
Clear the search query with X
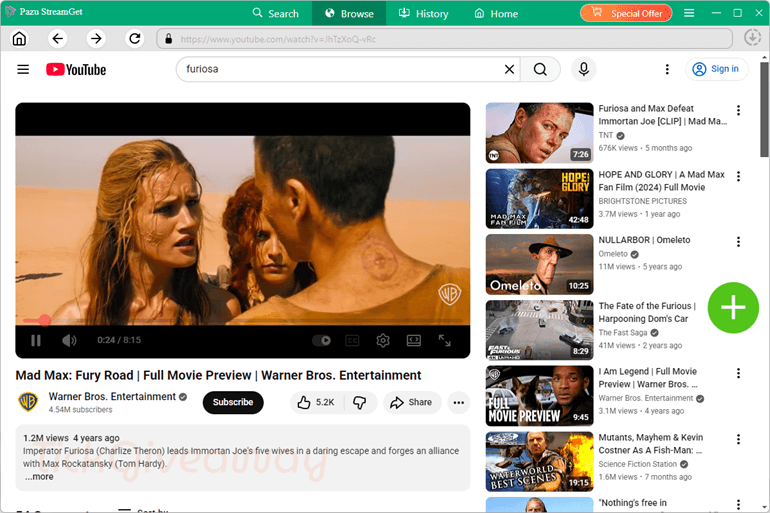tap(509, 69)
